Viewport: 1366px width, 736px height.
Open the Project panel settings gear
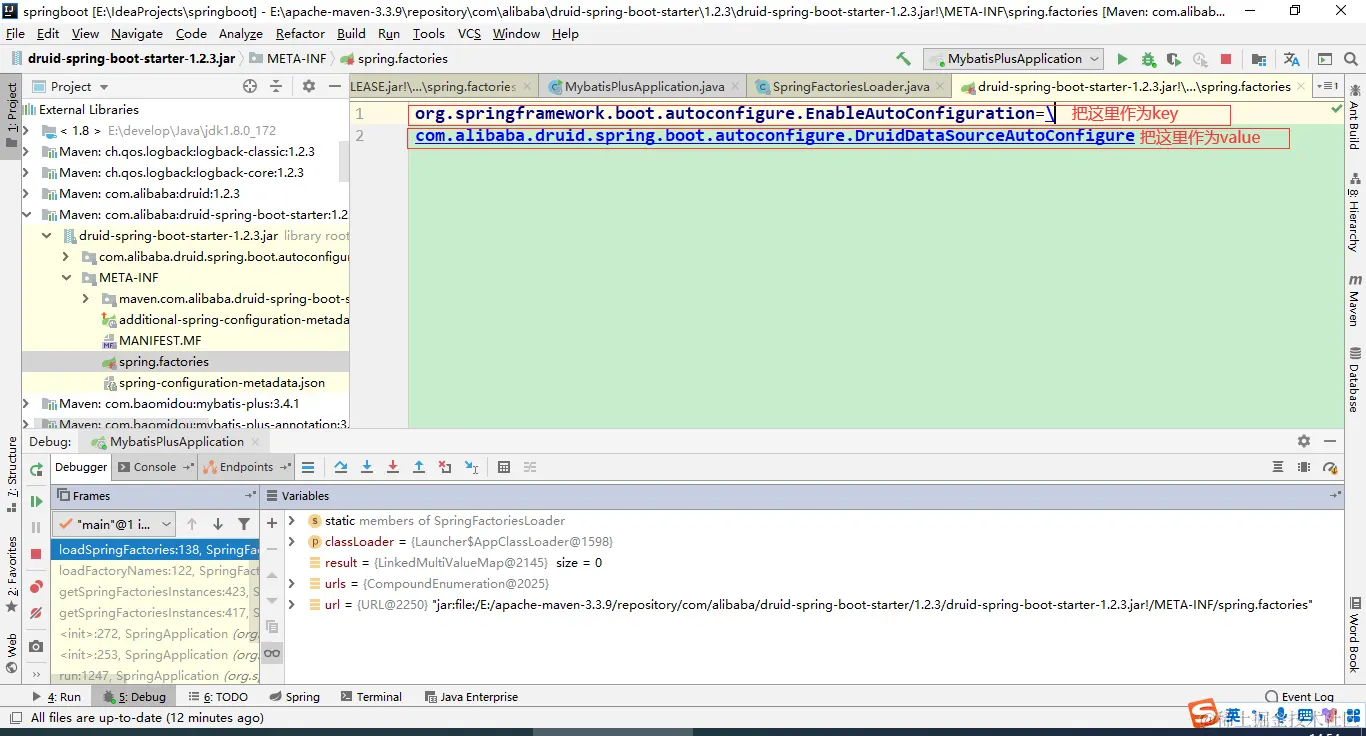[309, 87]
